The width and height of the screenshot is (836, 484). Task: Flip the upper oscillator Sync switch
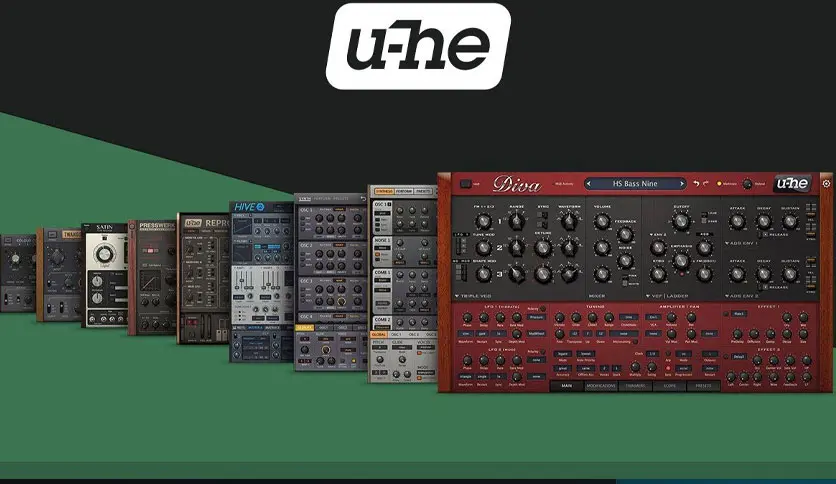pos(543,215)
